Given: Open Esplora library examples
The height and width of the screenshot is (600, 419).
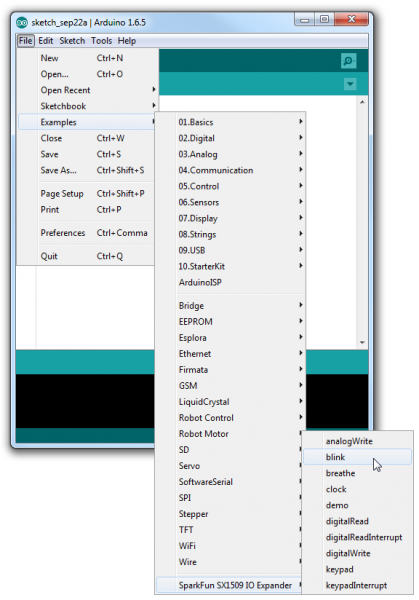Looking at the screenshot, I should pyautogui.click(x=230, y=338).
